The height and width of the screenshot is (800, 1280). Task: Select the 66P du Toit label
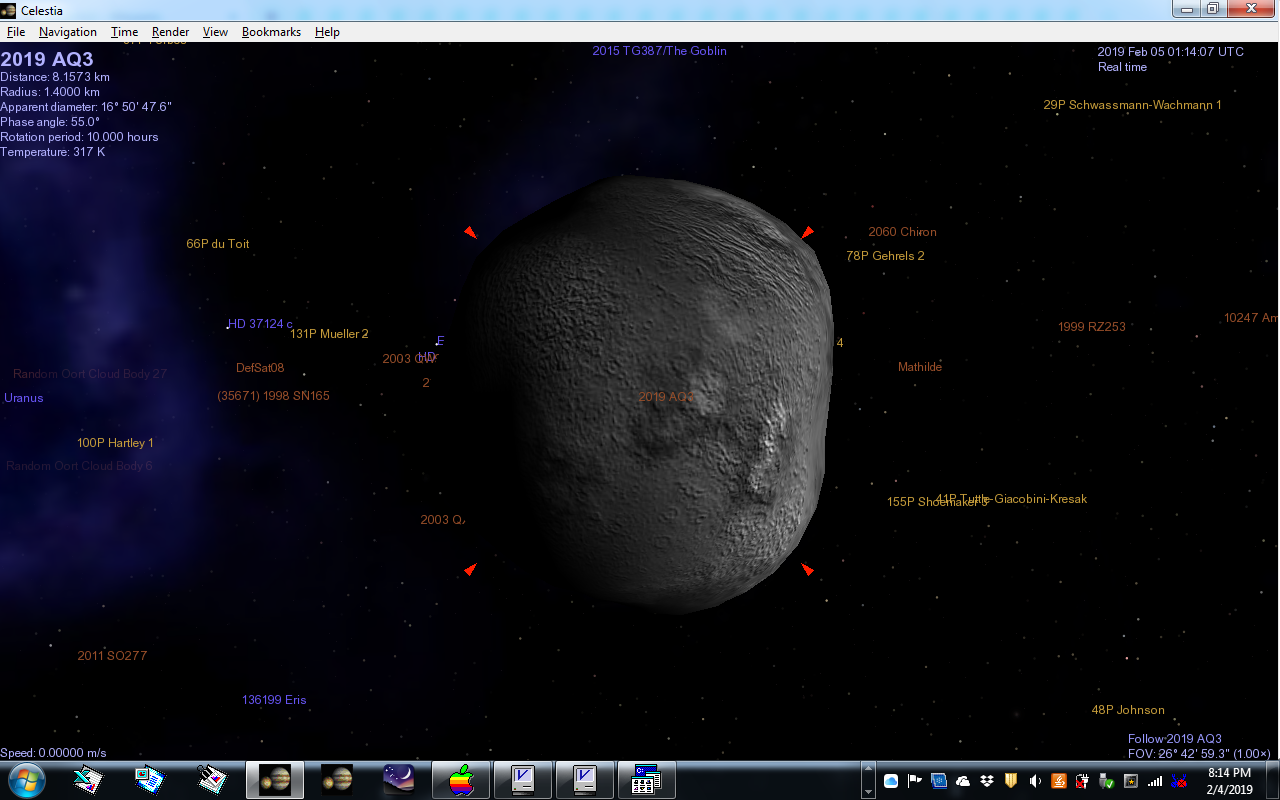click(218, 244)
